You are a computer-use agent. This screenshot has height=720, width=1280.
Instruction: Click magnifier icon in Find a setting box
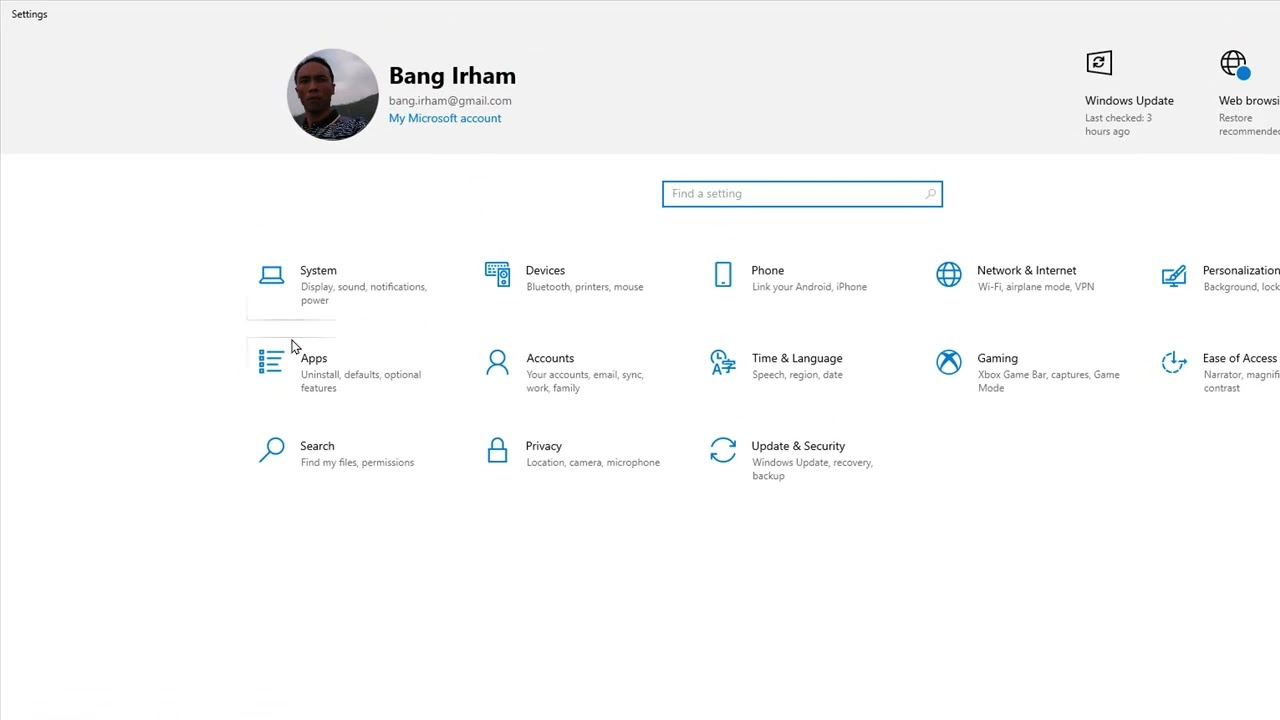(x=930, y=194)
